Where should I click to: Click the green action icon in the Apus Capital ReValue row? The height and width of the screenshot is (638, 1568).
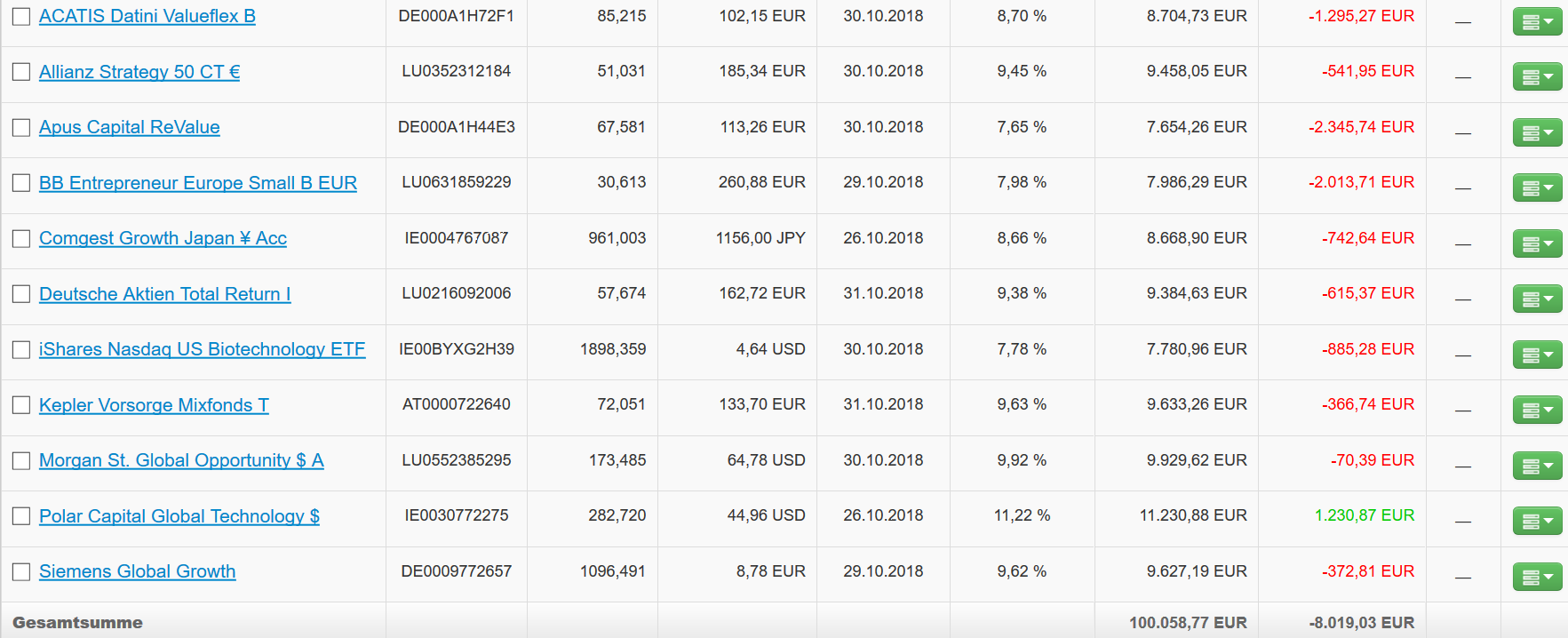(x=1537, y=133)
